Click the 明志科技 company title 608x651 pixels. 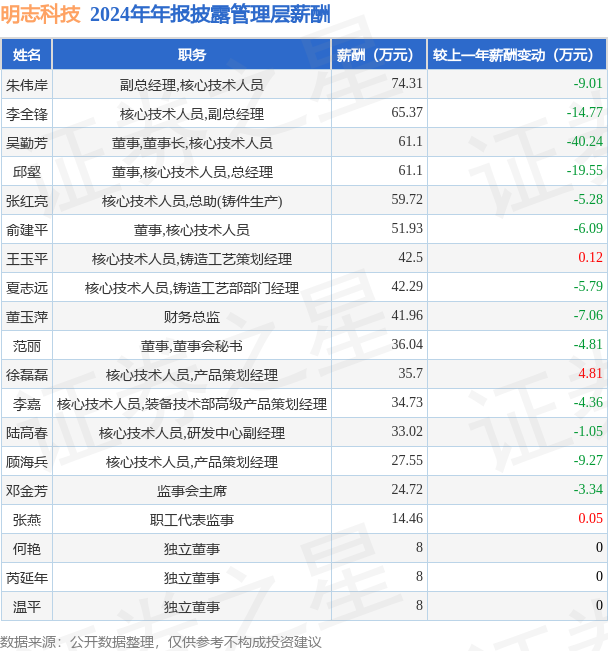pyautogui.click(x=40, y=14)
